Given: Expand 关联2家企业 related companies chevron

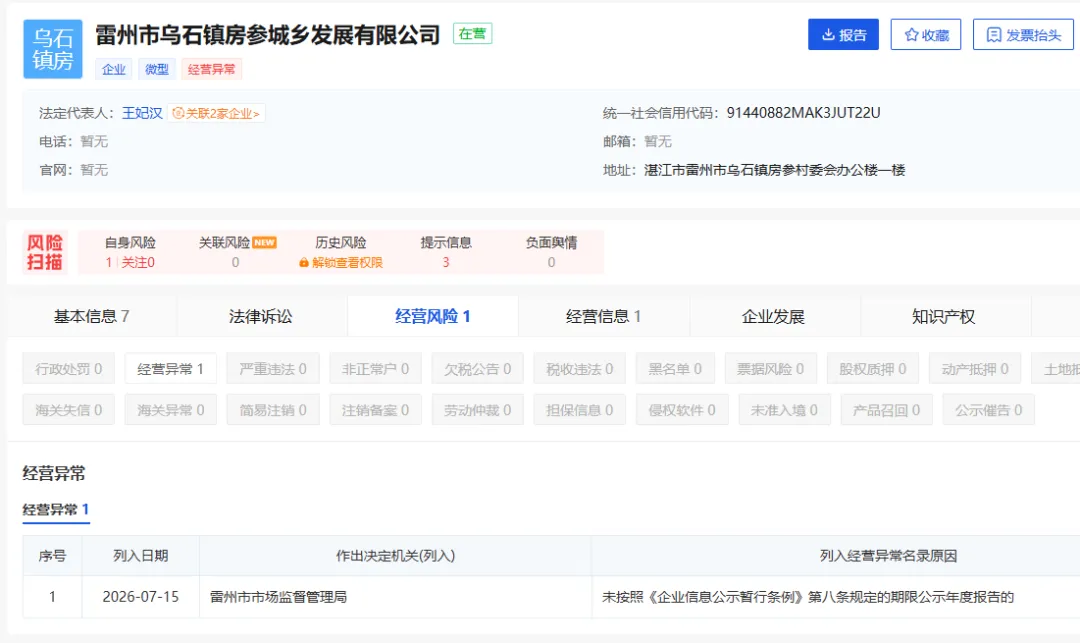Looking at the screenshot, I should (x=256, y=114).
